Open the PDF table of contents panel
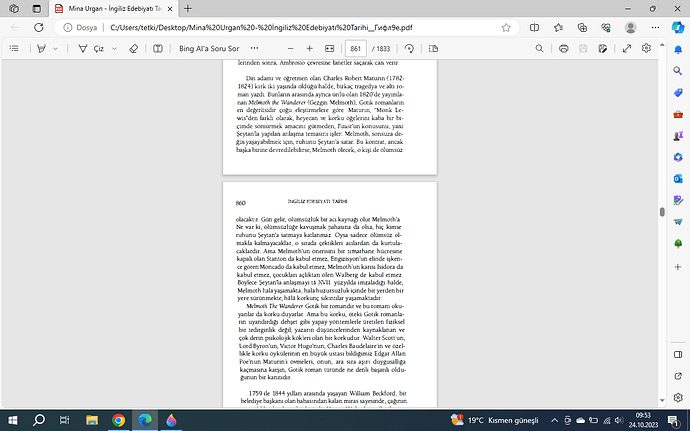The width and height of the screenshot is (690, 431). point(15,48)
